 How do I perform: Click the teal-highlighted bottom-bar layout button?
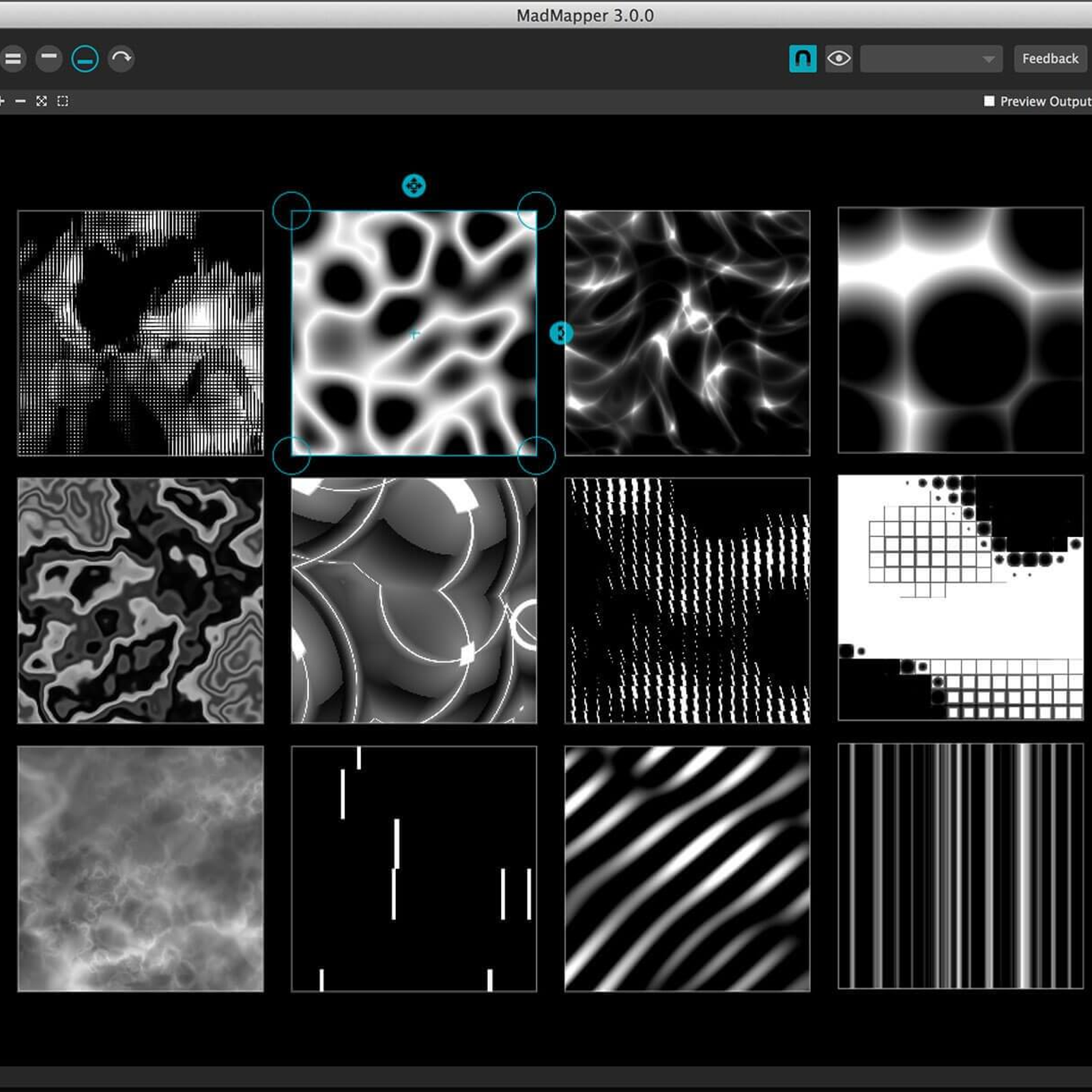[85, 59]
